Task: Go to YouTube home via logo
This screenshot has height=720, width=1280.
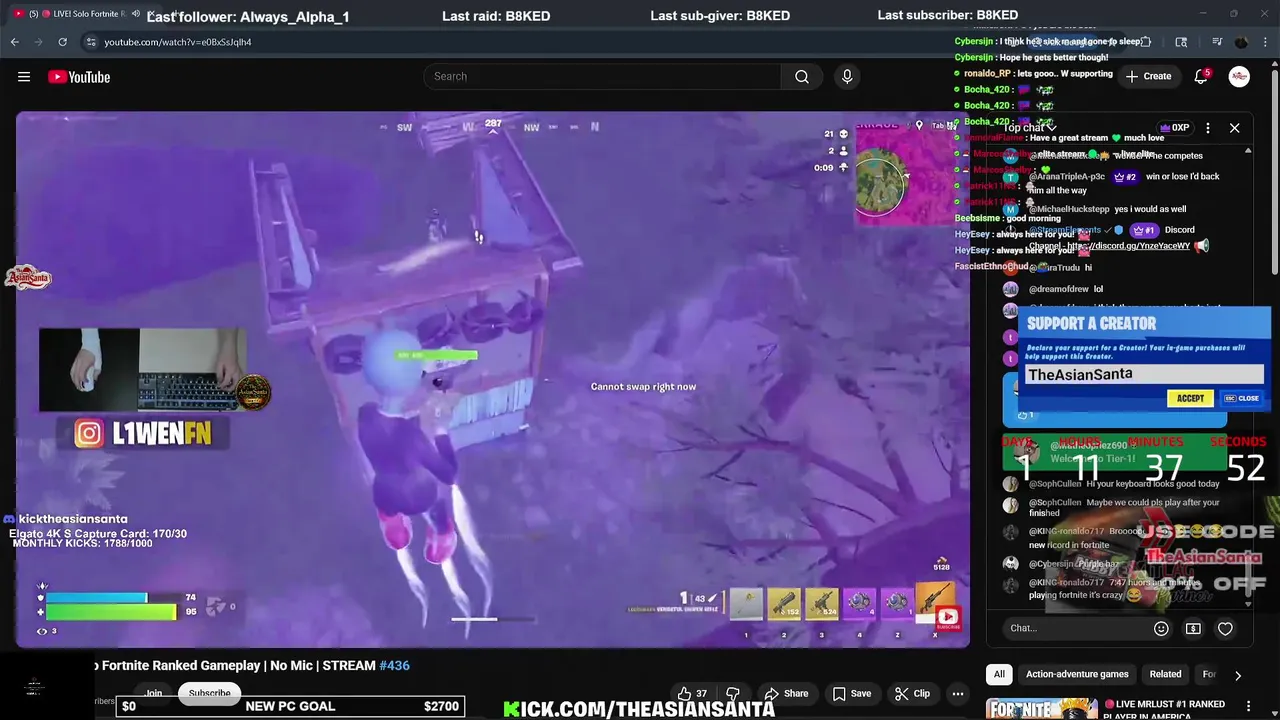Action: (79, 77)
